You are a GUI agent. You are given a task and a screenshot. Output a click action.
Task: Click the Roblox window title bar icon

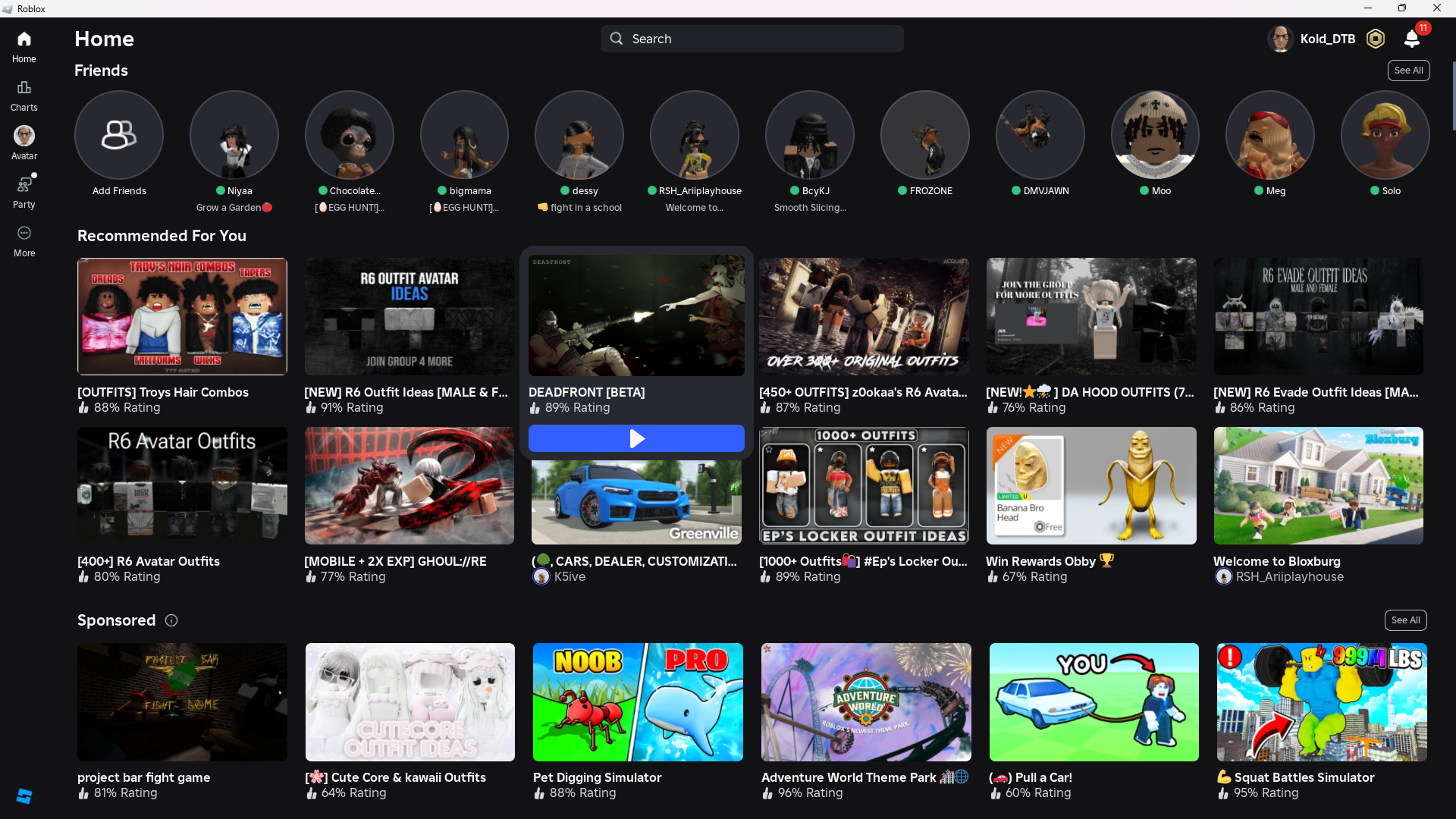pyautogui.click(x=8, y=8)
